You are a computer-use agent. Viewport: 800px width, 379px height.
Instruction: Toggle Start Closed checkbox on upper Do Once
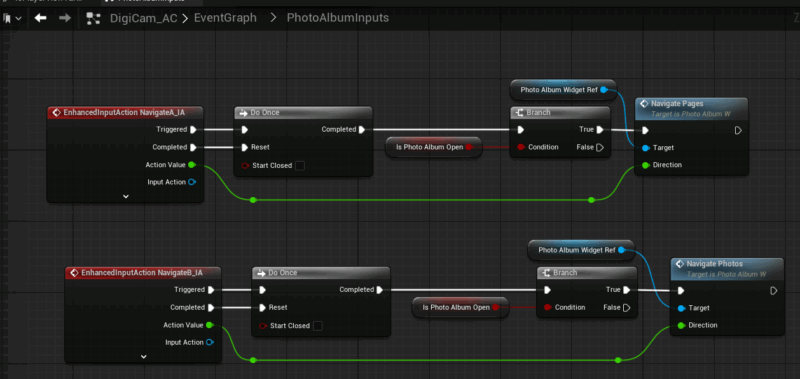[300, 165]
